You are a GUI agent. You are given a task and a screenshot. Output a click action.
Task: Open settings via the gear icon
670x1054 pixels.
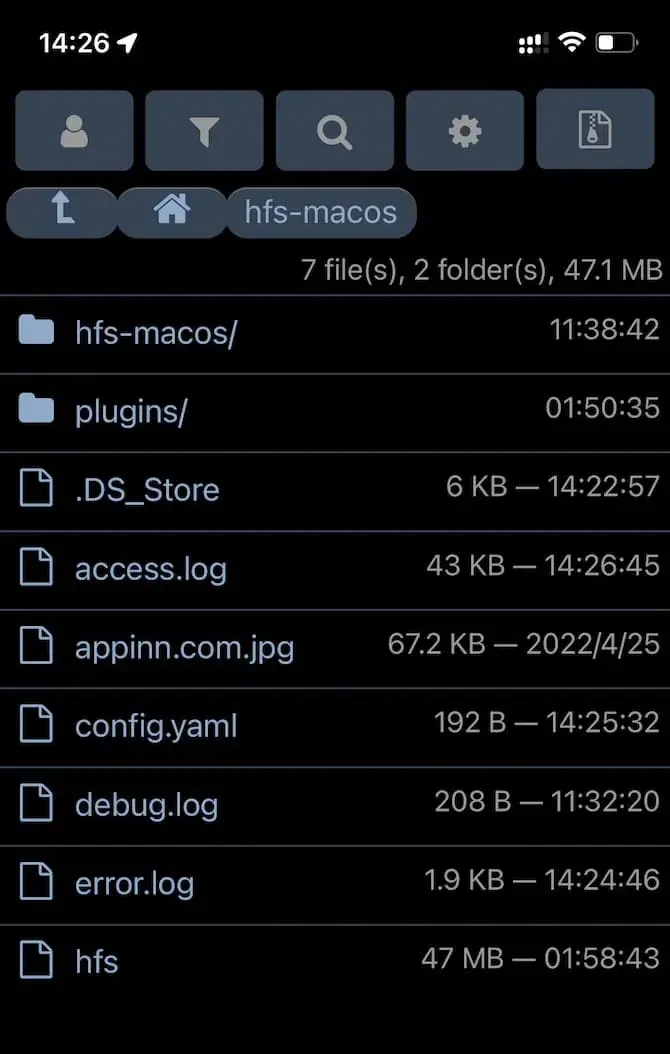[465, 130]
